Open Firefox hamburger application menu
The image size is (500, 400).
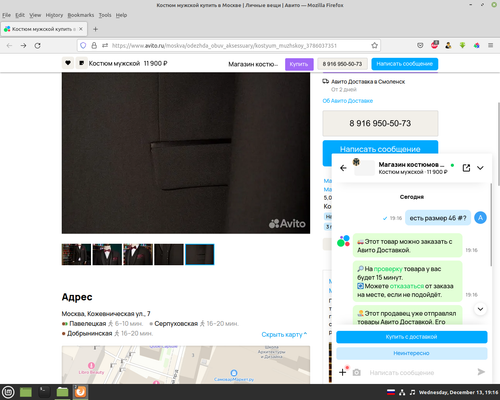(491, 45)
